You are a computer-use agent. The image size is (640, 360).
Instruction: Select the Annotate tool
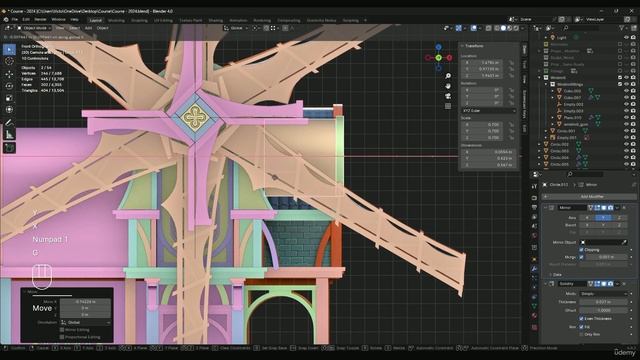[x=9, y=122]
